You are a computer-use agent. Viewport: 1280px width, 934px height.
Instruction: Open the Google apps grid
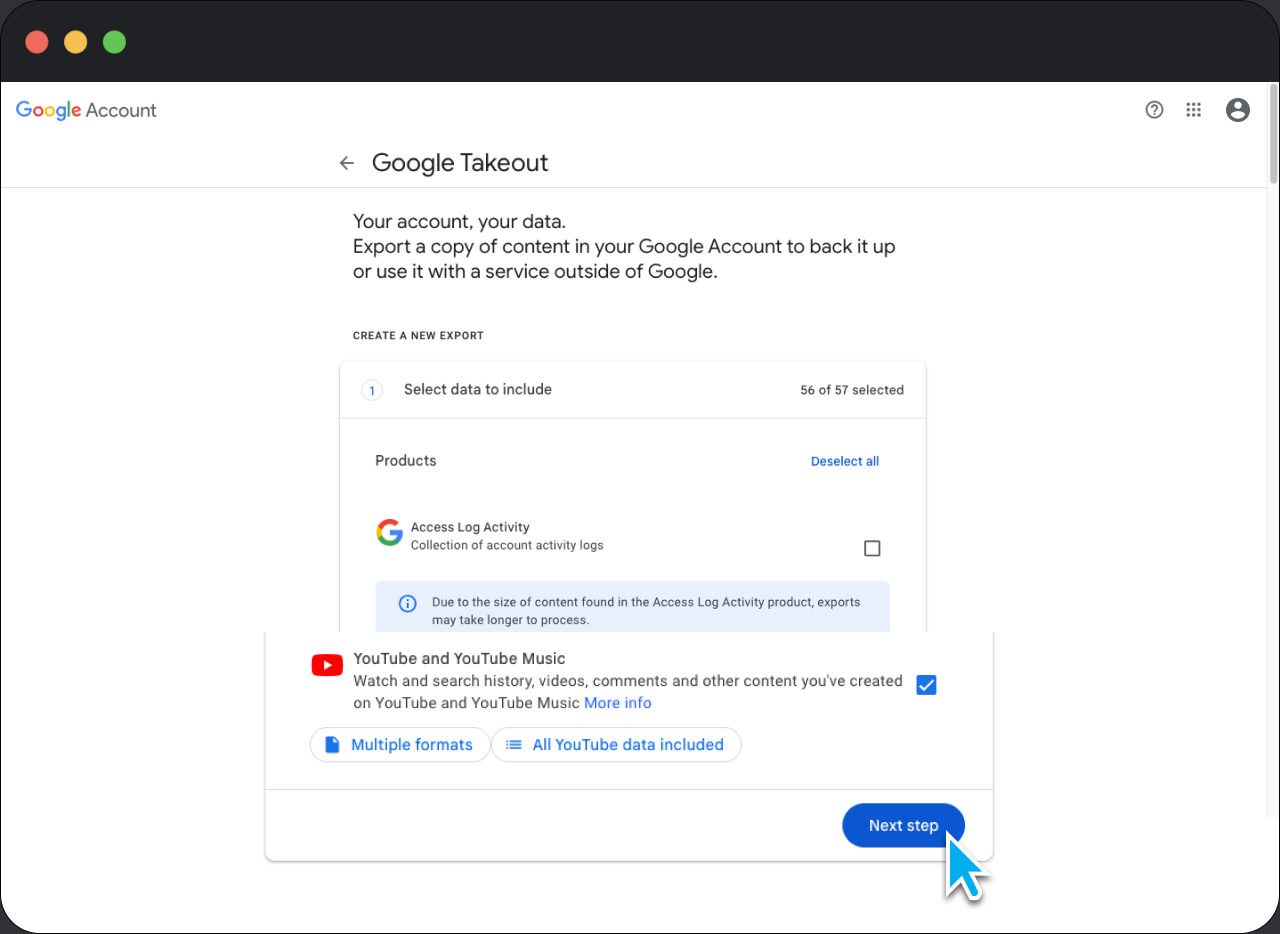pos(1193,110)
